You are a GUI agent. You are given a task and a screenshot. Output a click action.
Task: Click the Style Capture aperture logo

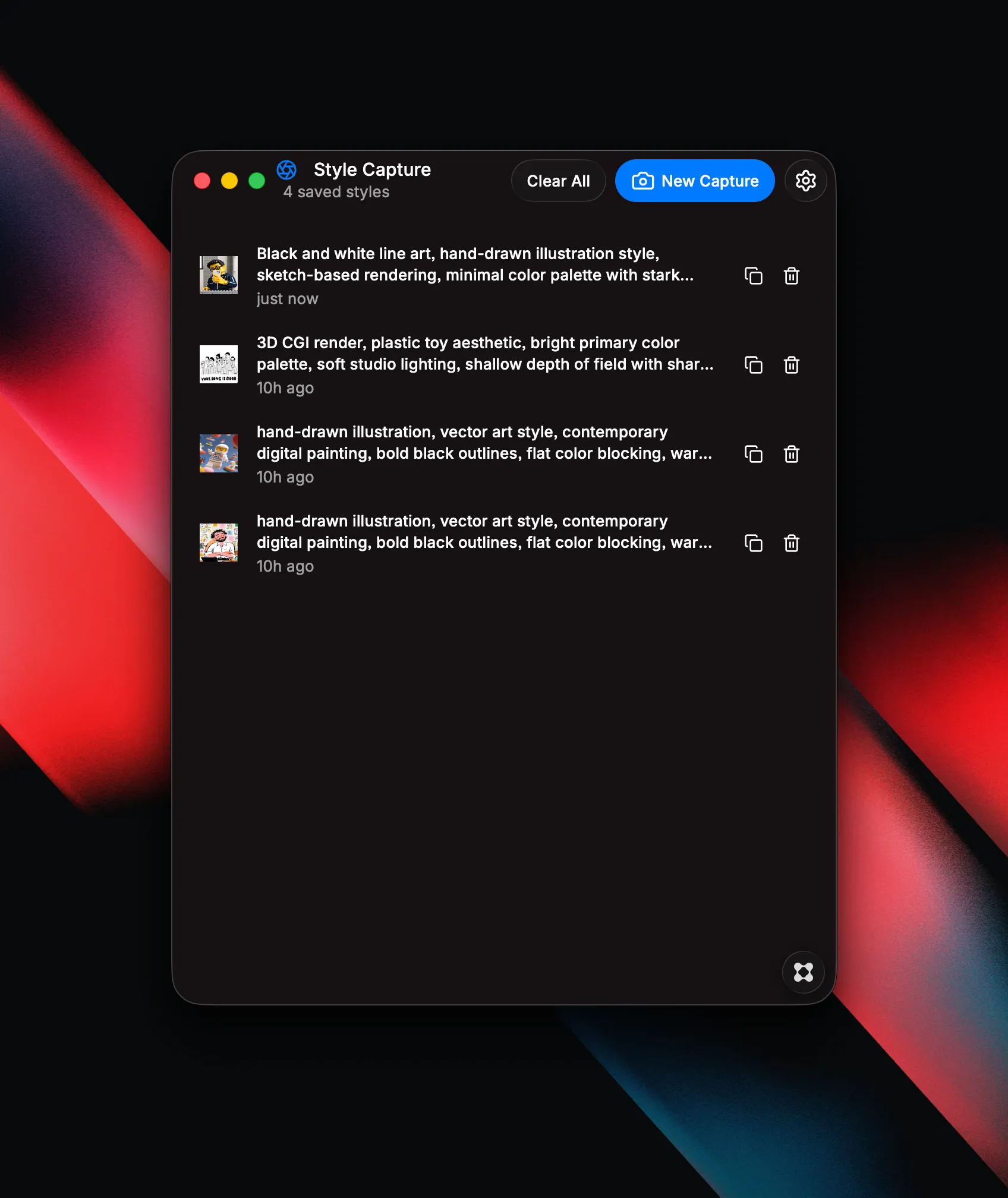tap(286, 170)
